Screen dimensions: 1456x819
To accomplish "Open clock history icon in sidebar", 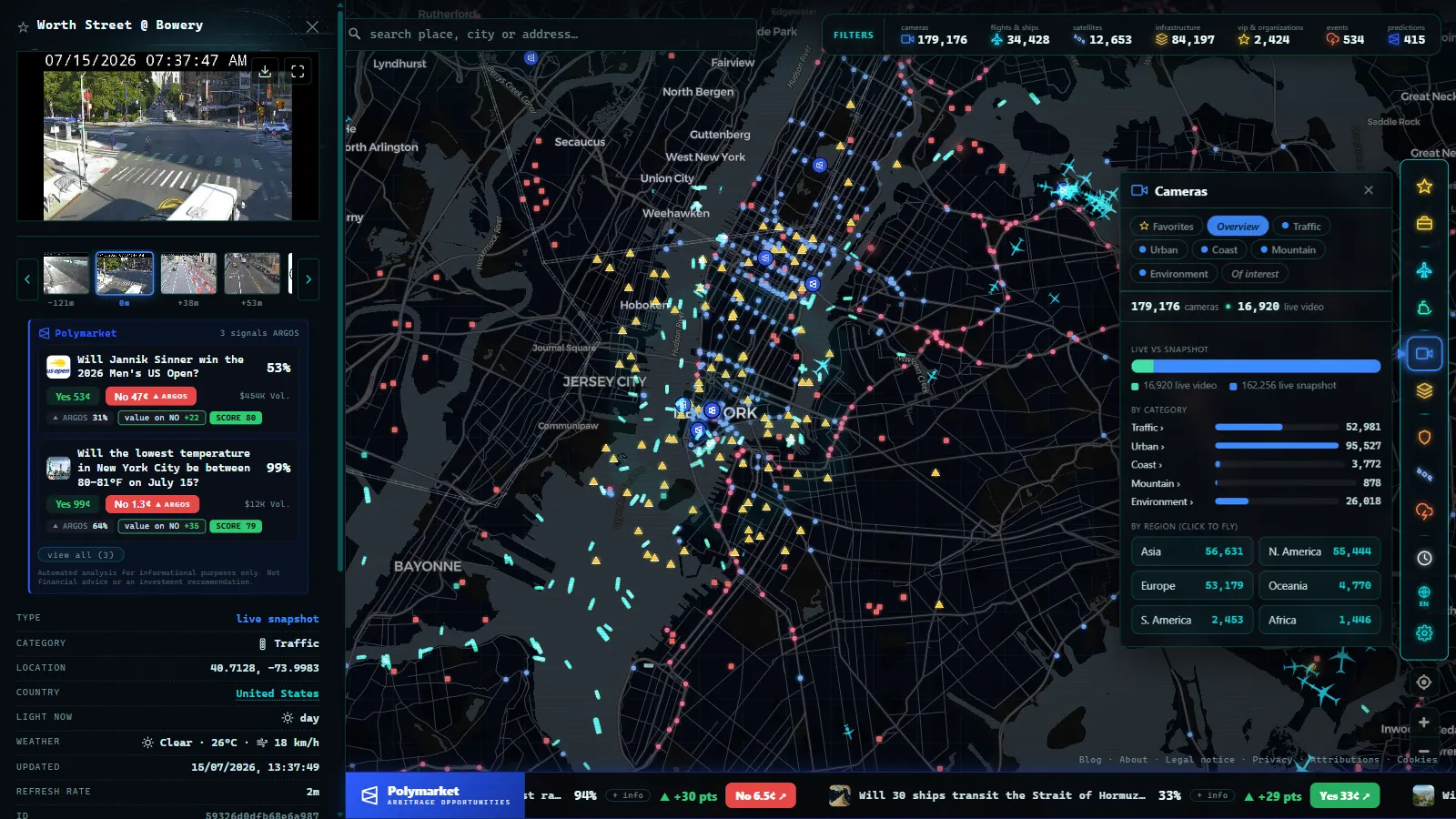I will pyautogui.click(x=1424, y=558).
